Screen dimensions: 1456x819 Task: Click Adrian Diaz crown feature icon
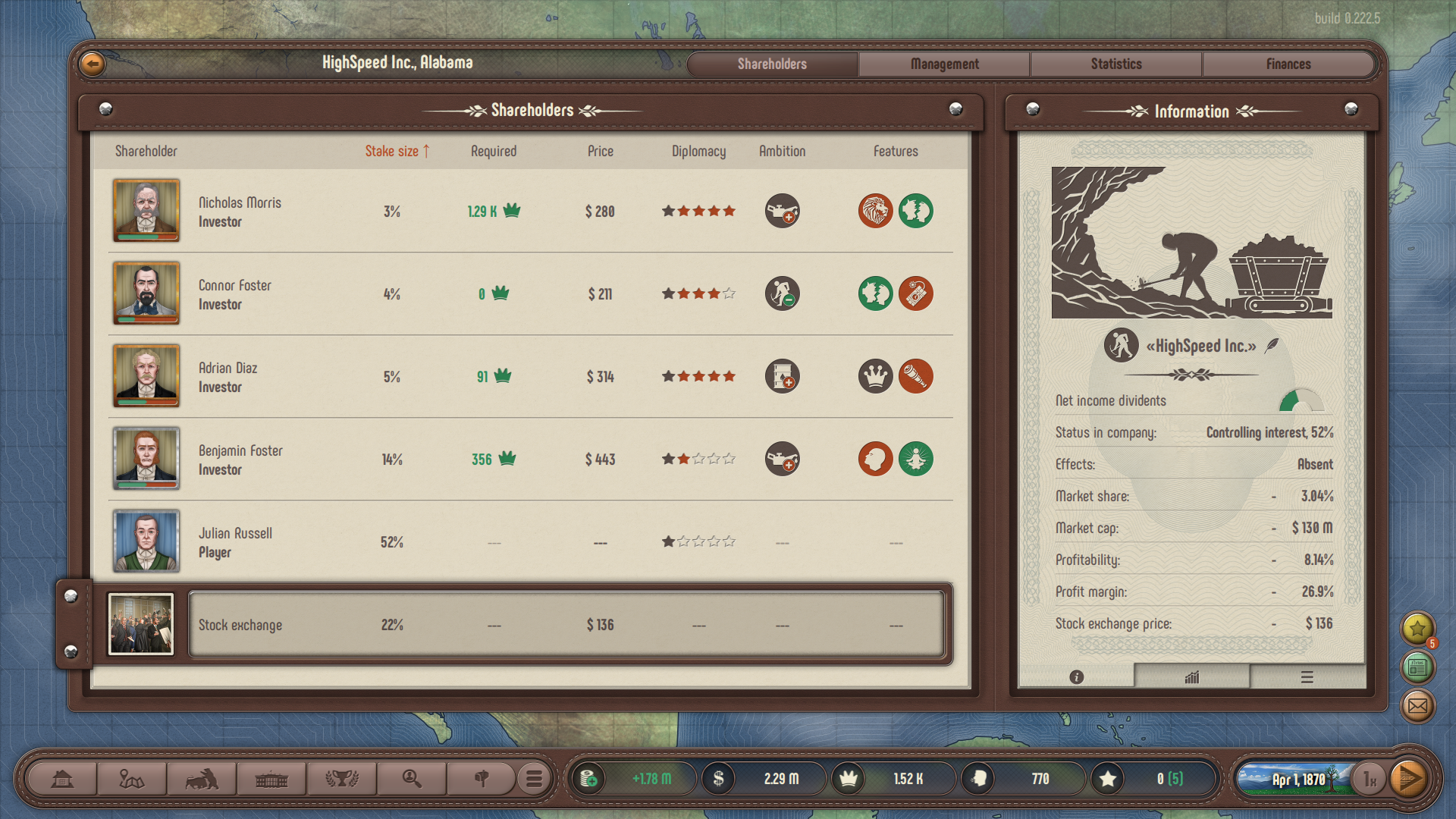point(875,376)
